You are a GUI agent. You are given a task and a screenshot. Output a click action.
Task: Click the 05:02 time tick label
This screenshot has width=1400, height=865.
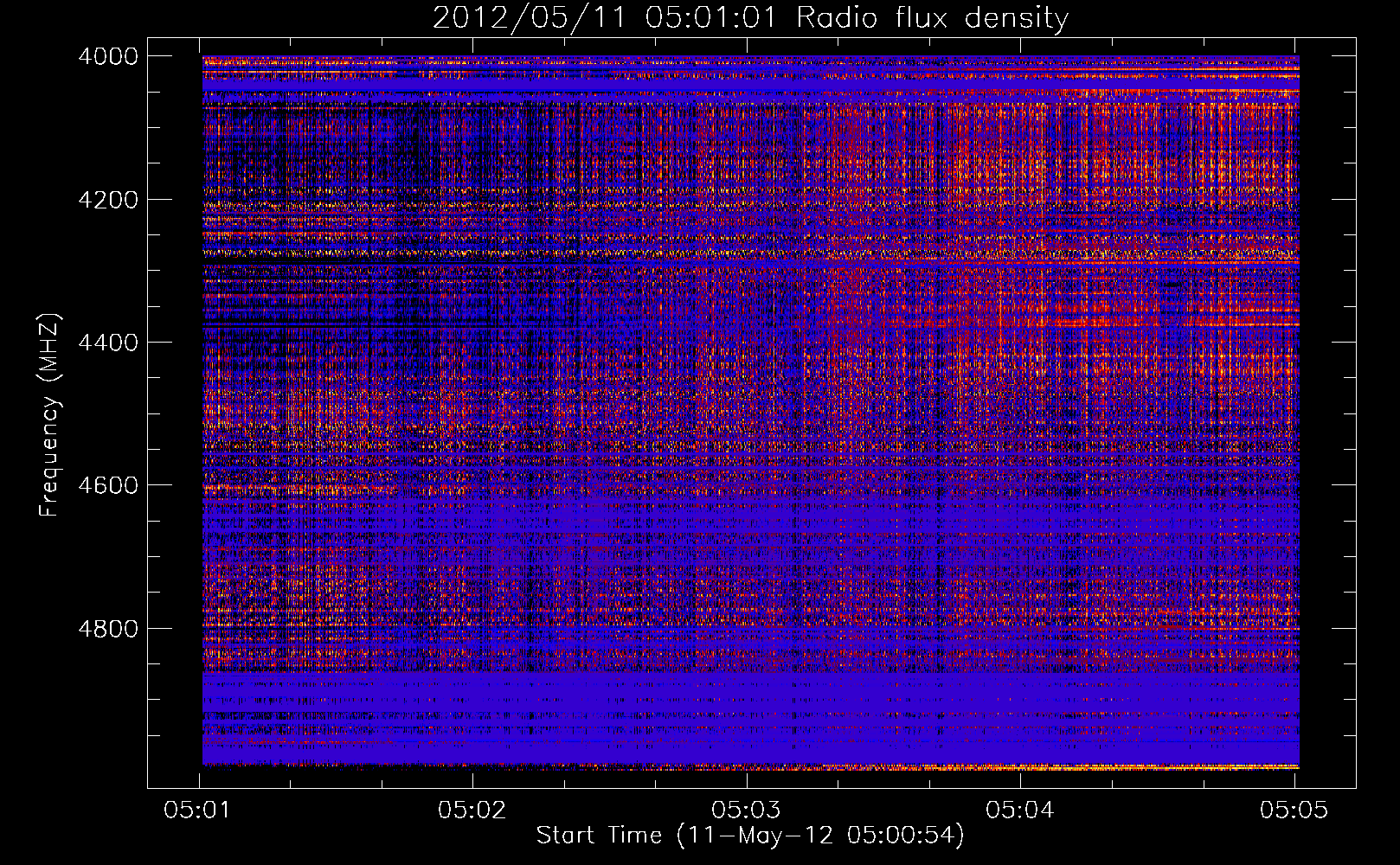click(x=472, y=810)
